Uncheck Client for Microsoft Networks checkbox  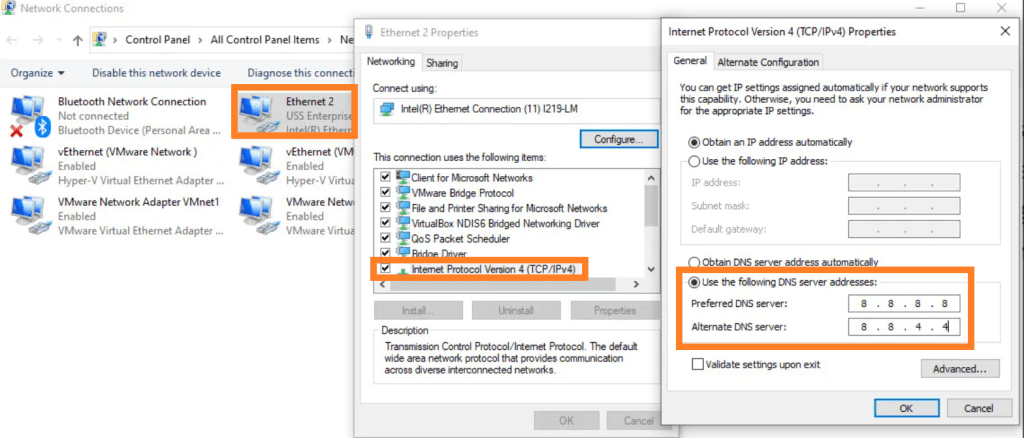point(386,178)
